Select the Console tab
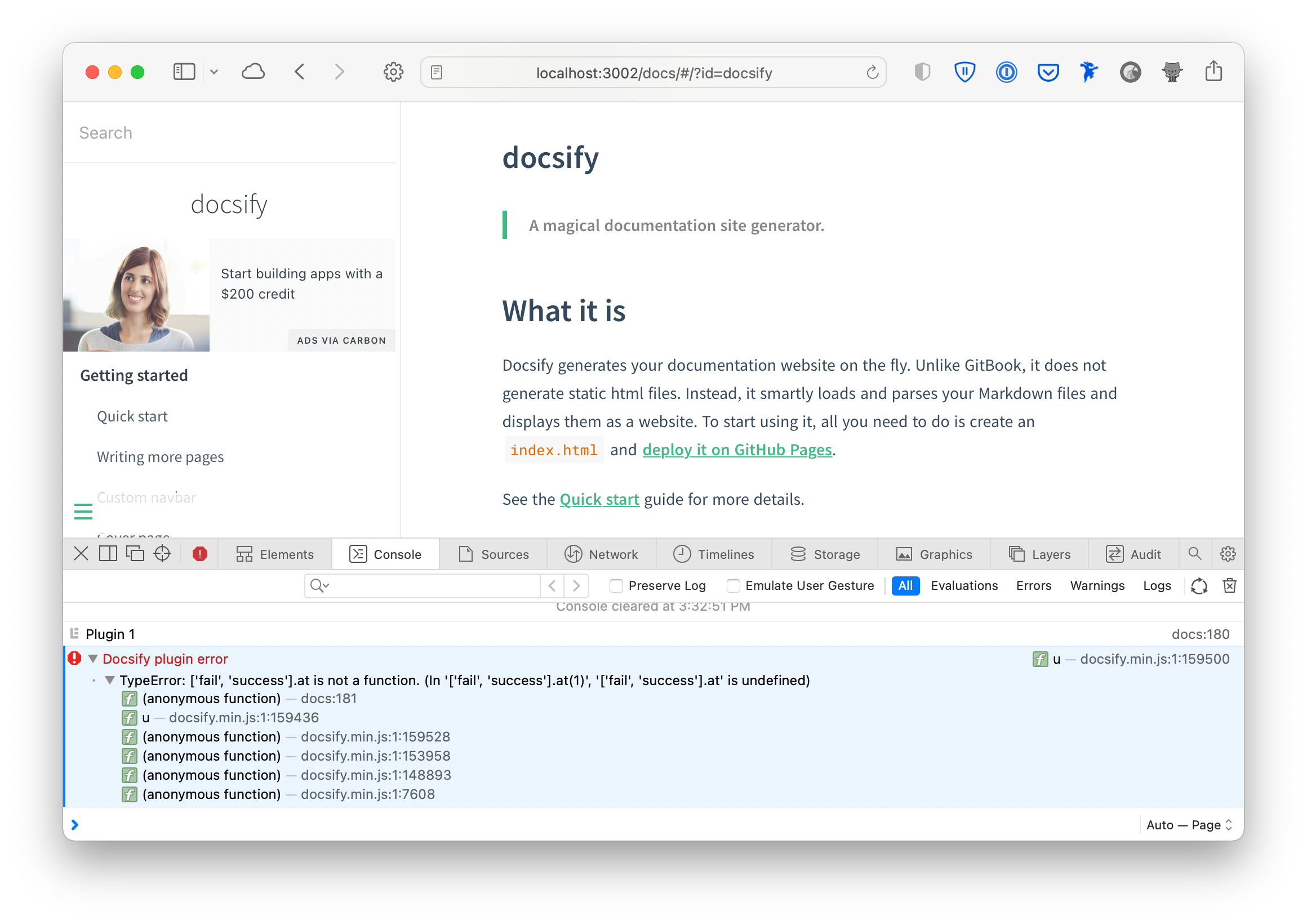 tap(386, 554)
